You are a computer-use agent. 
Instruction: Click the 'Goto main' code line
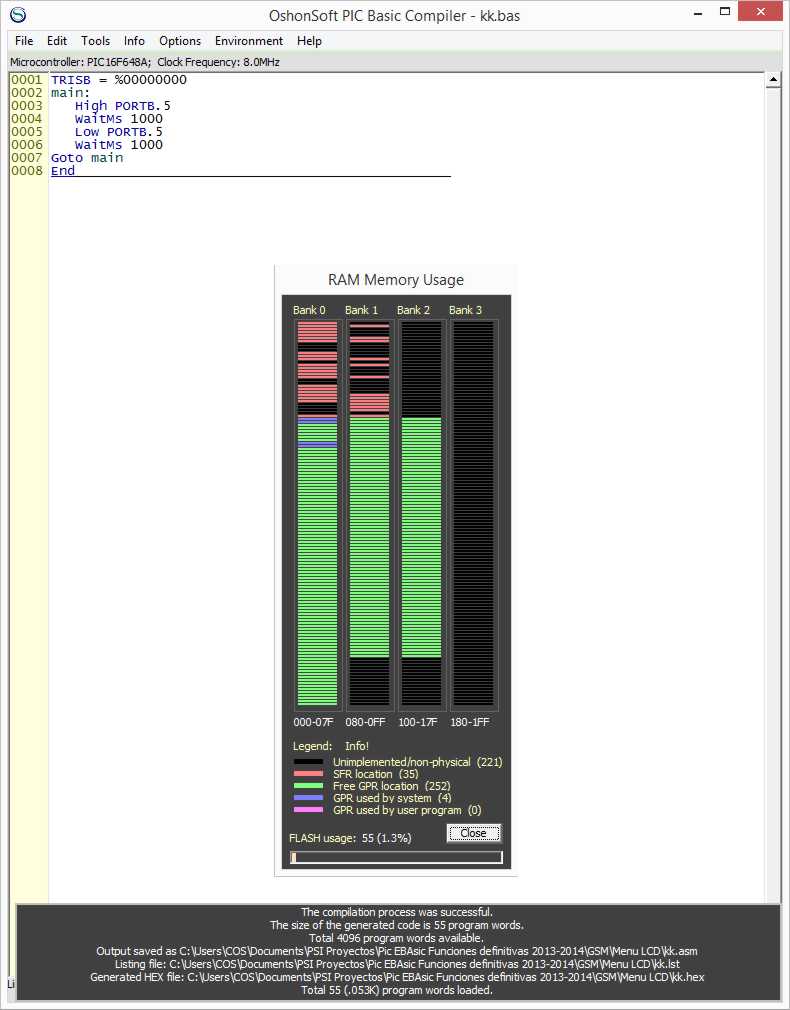click(87, 158)
